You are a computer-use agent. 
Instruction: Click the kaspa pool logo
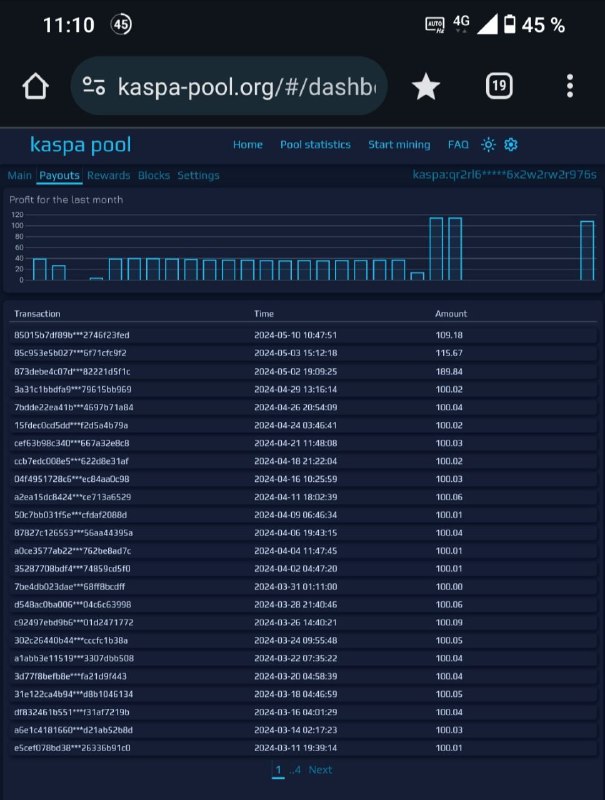tap(81, 145)
